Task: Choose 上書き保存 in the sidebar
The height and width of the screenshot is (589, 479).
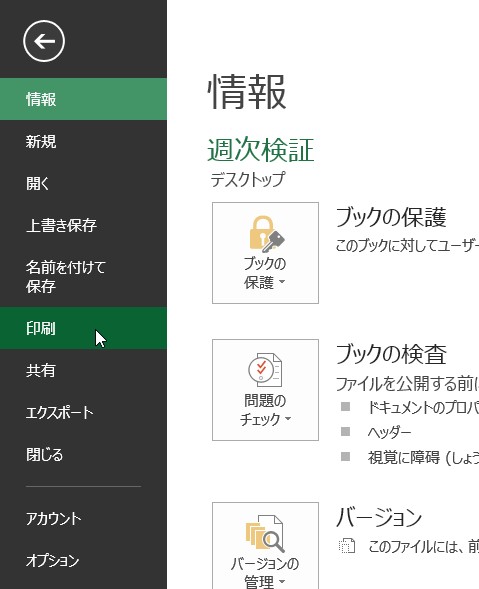Action: (x=83, y=225)
